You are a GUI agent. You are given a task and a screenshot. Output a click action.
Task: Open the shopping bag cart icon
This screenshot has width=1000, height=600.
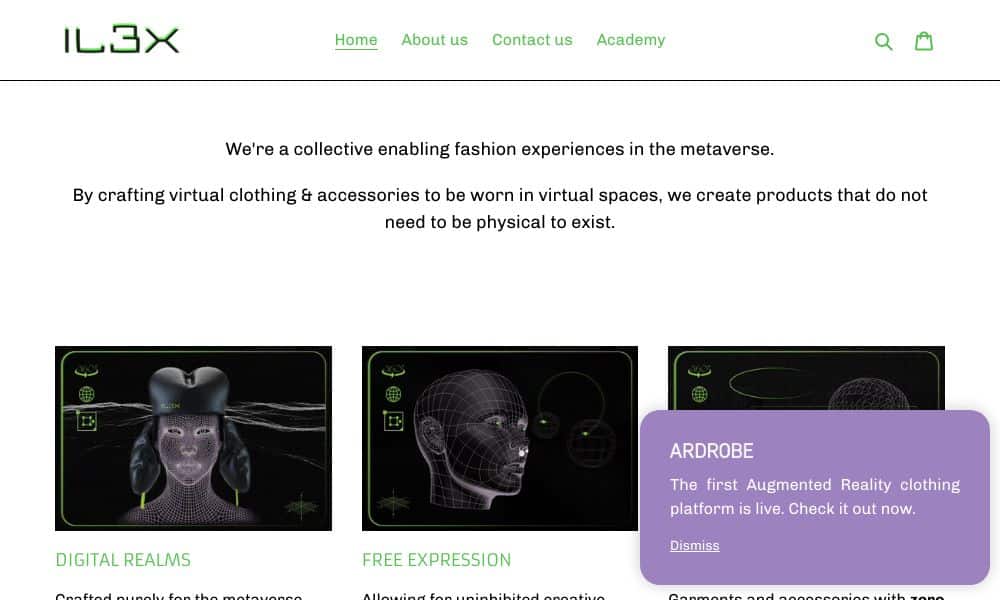coord(923,41)
